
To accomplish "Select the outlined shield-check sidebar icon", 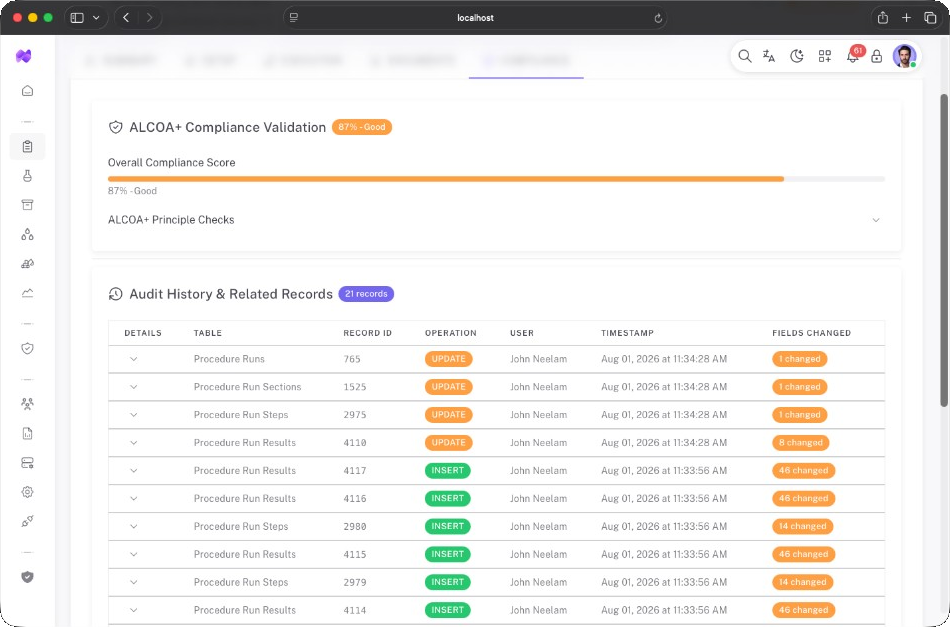I will point(27,348).
